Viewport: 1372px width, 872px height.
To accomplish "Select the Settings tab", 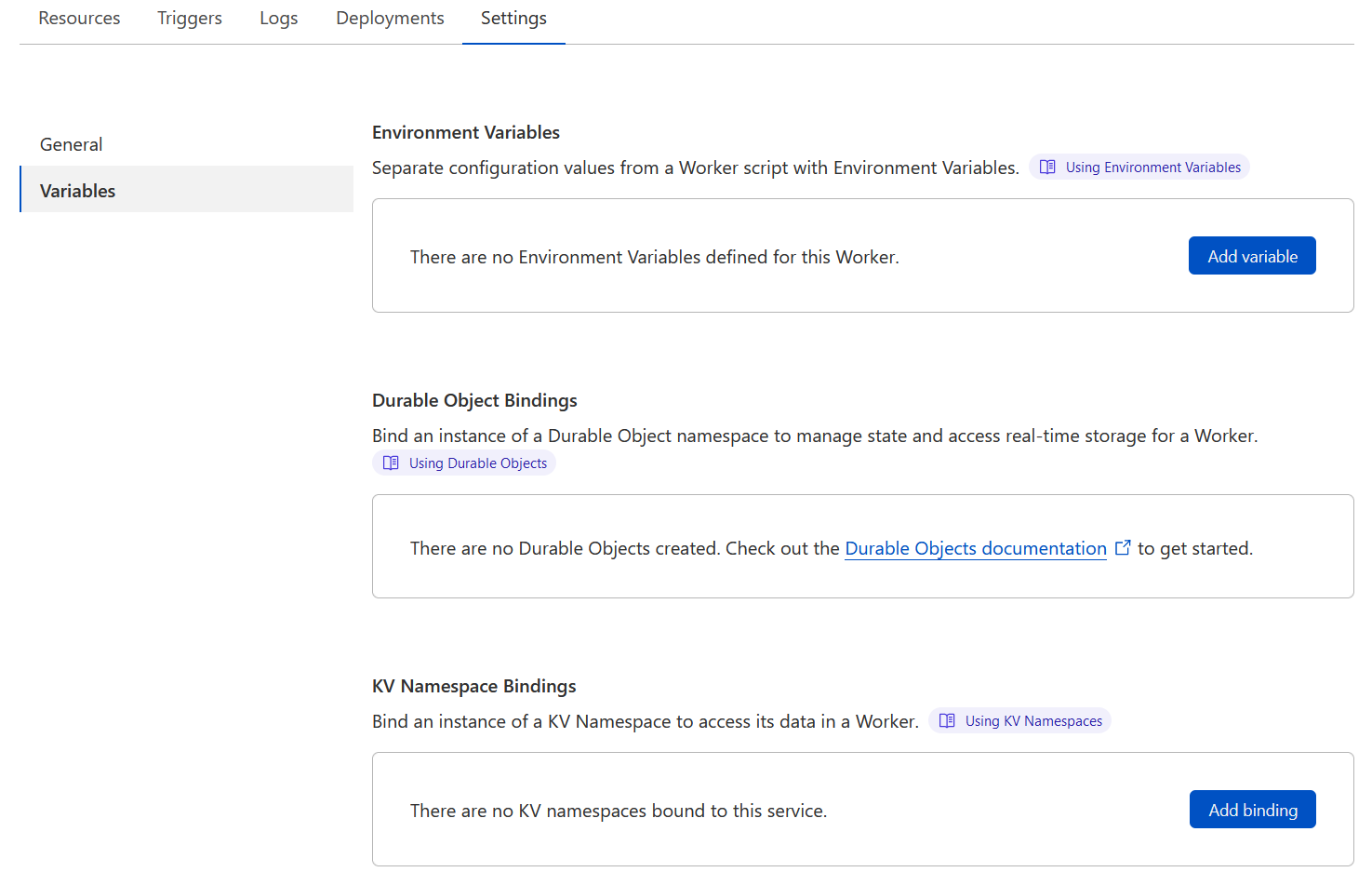I will pyautogui.click(x=513, y=18).
